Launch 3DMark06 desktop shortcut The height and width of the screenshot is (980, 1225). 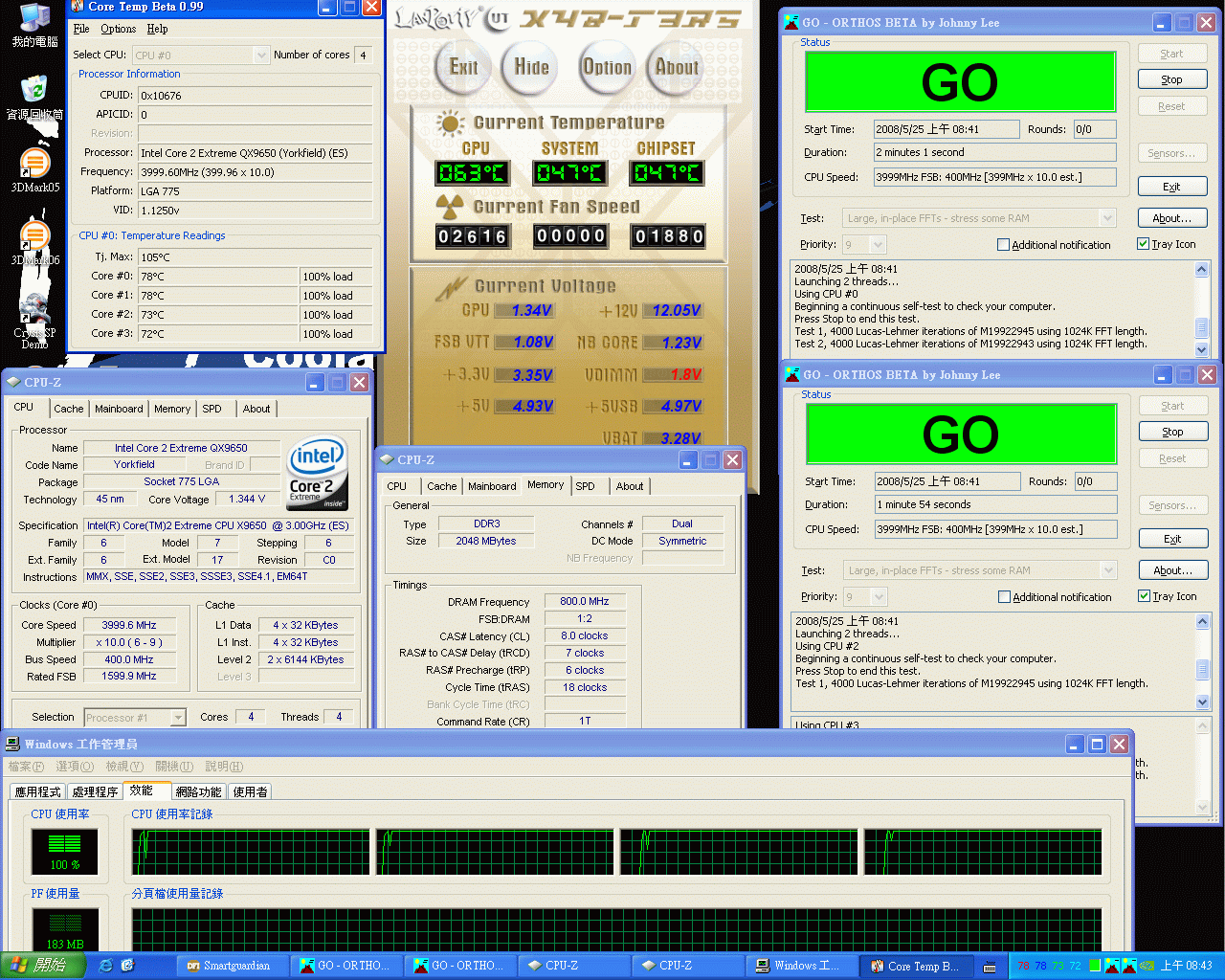34,243
